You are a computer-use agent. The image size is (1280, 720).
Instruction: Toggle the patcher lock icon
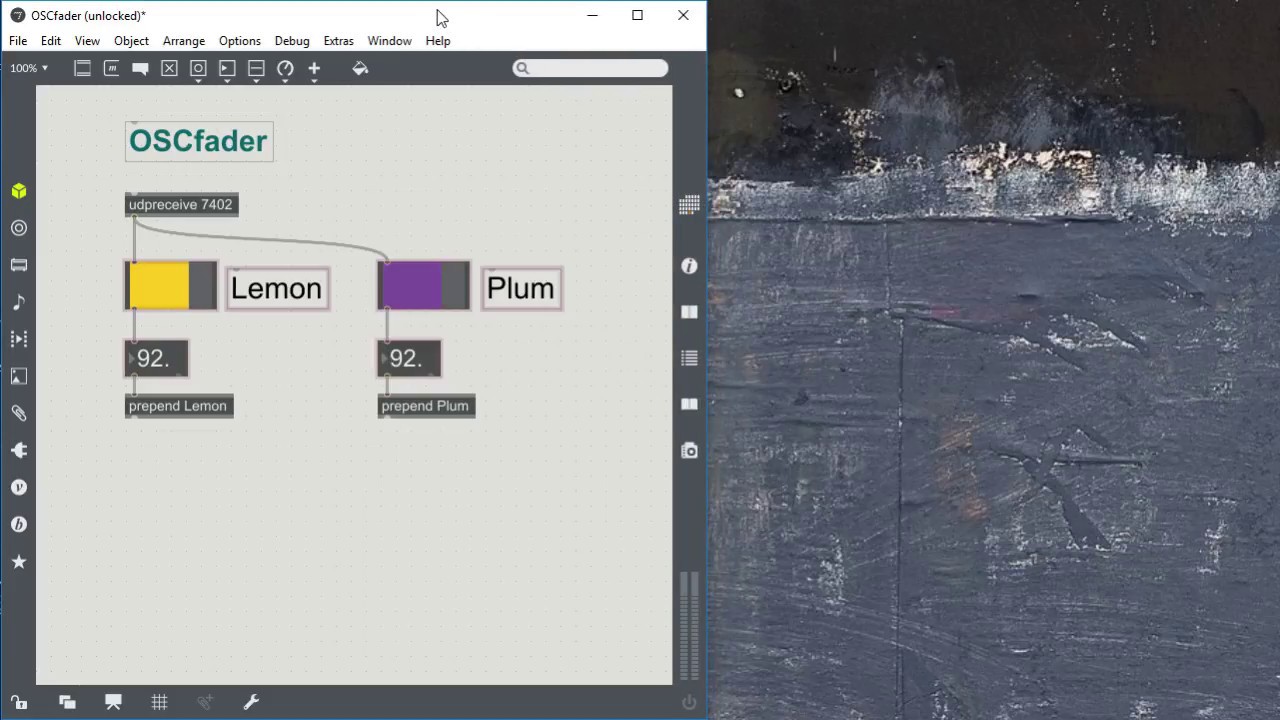click(x=19, y=702)
